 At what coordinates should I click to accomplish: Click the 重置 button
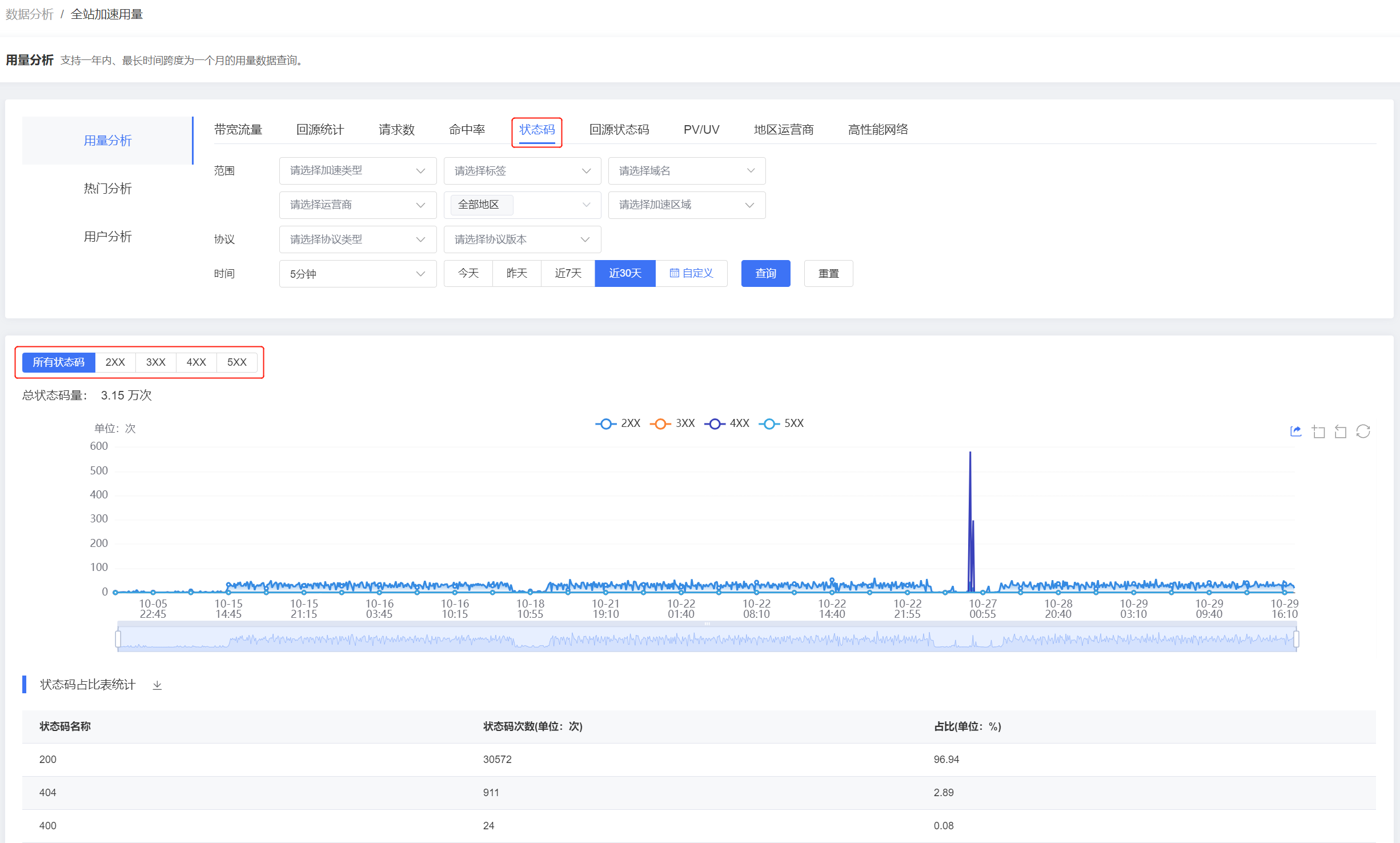click(x=829, y=274)
